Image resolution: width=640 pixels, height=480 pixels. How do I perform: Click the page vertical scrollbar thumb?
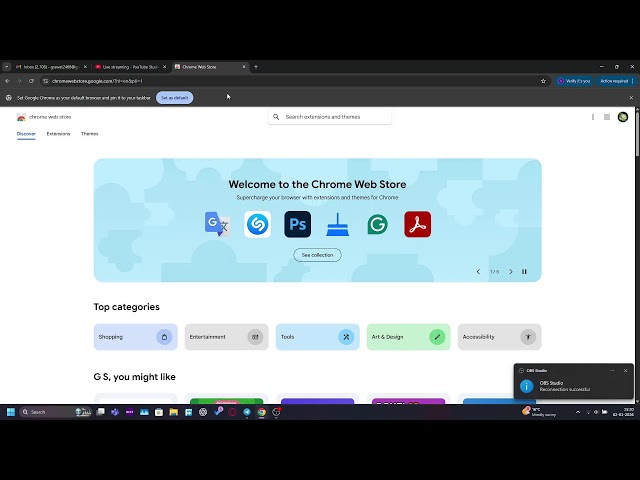[637, 133]
